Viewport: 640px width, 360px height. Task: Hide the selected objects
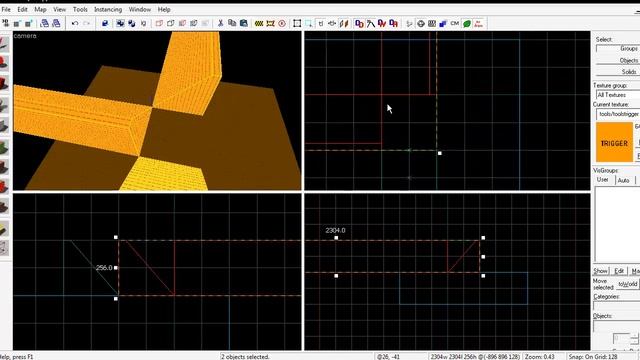[x=159, y=23]
